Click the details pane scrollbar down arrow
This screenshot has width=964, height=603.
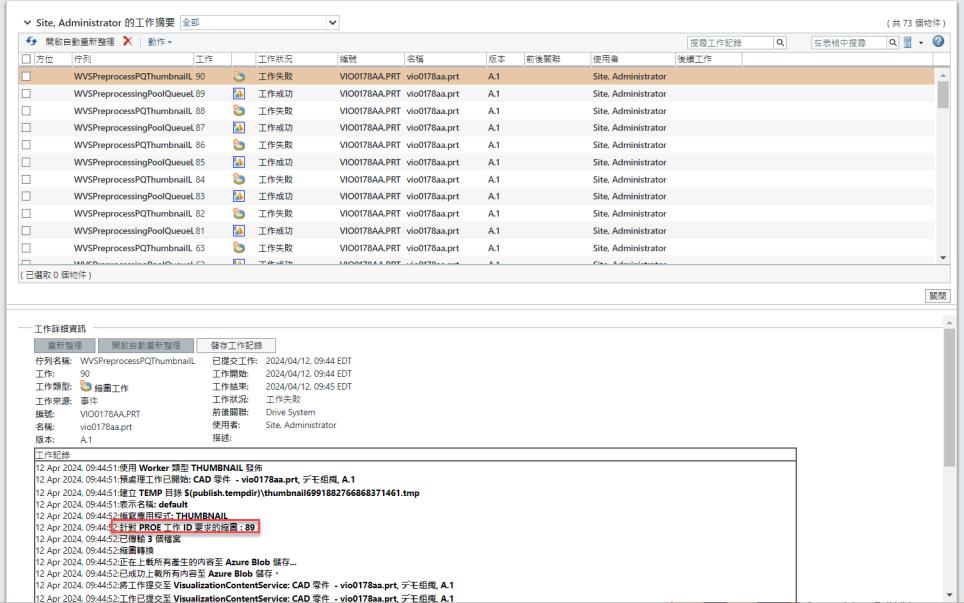[x=949, y=594]
